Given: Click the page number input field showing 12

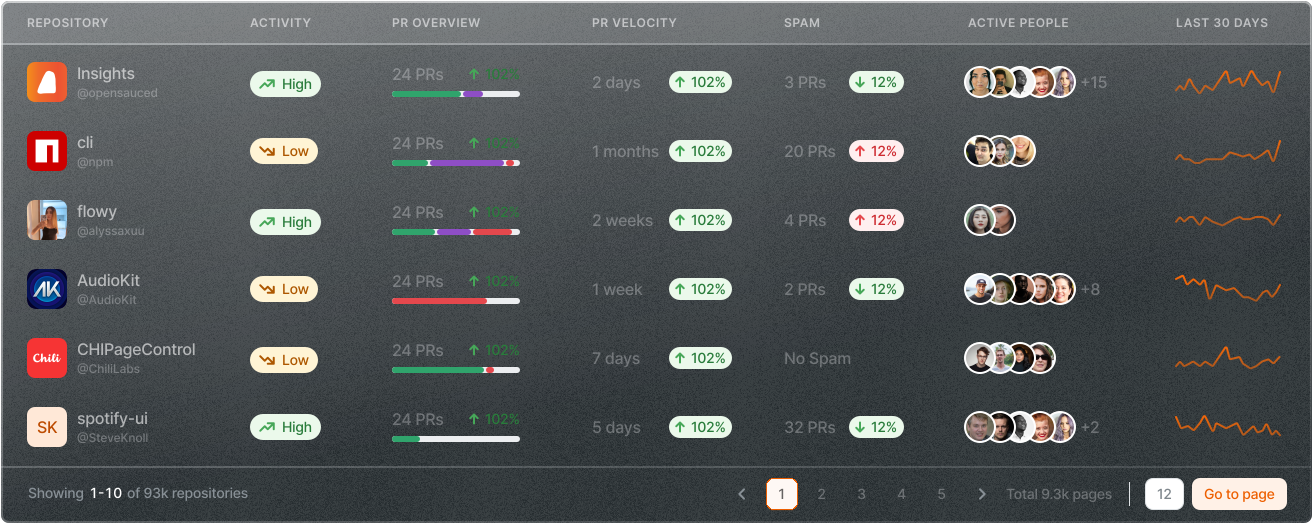Looking at the screenshot, I should click(1164, 494).
